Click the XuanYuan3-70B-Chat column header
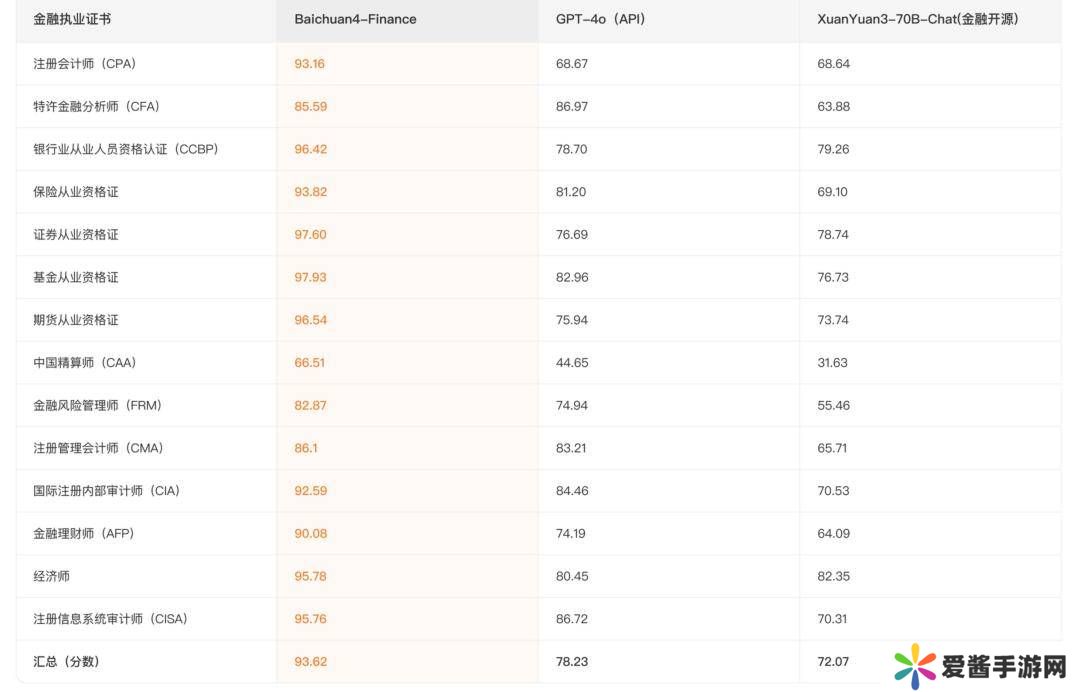Image resolution: width=1080 pixels, height=692 pixels. [x=917, y=19]
